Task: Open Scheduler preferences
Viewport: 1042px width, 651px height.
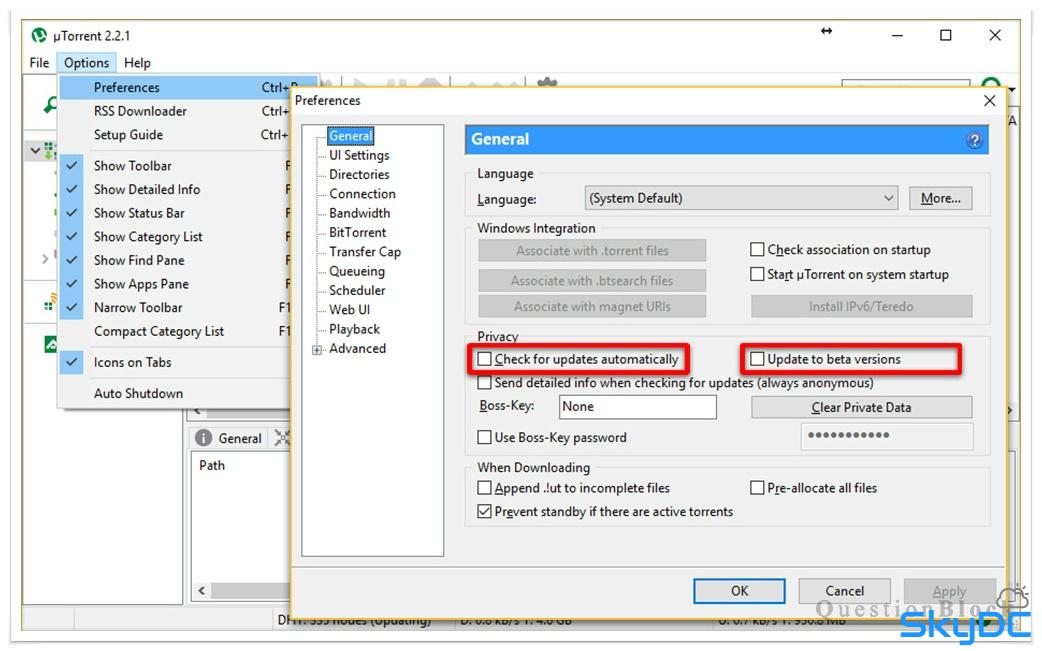Action: 357,290
